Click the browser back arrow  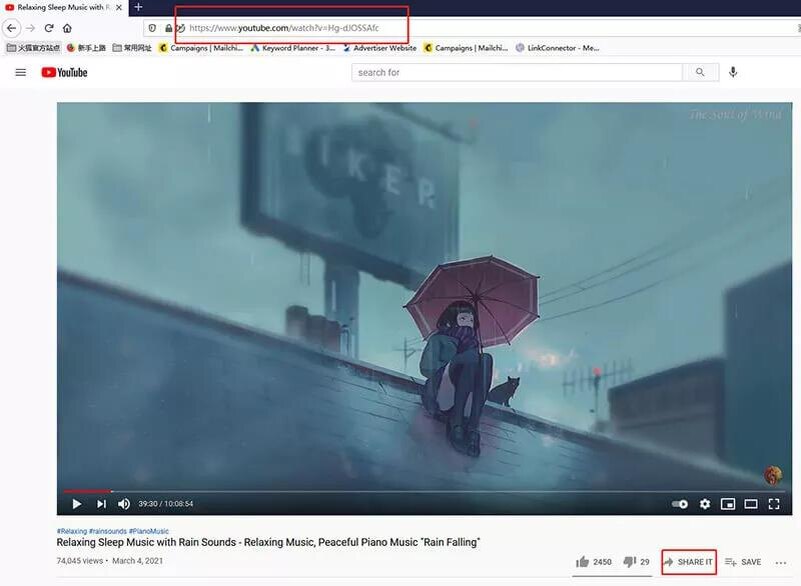11,28
